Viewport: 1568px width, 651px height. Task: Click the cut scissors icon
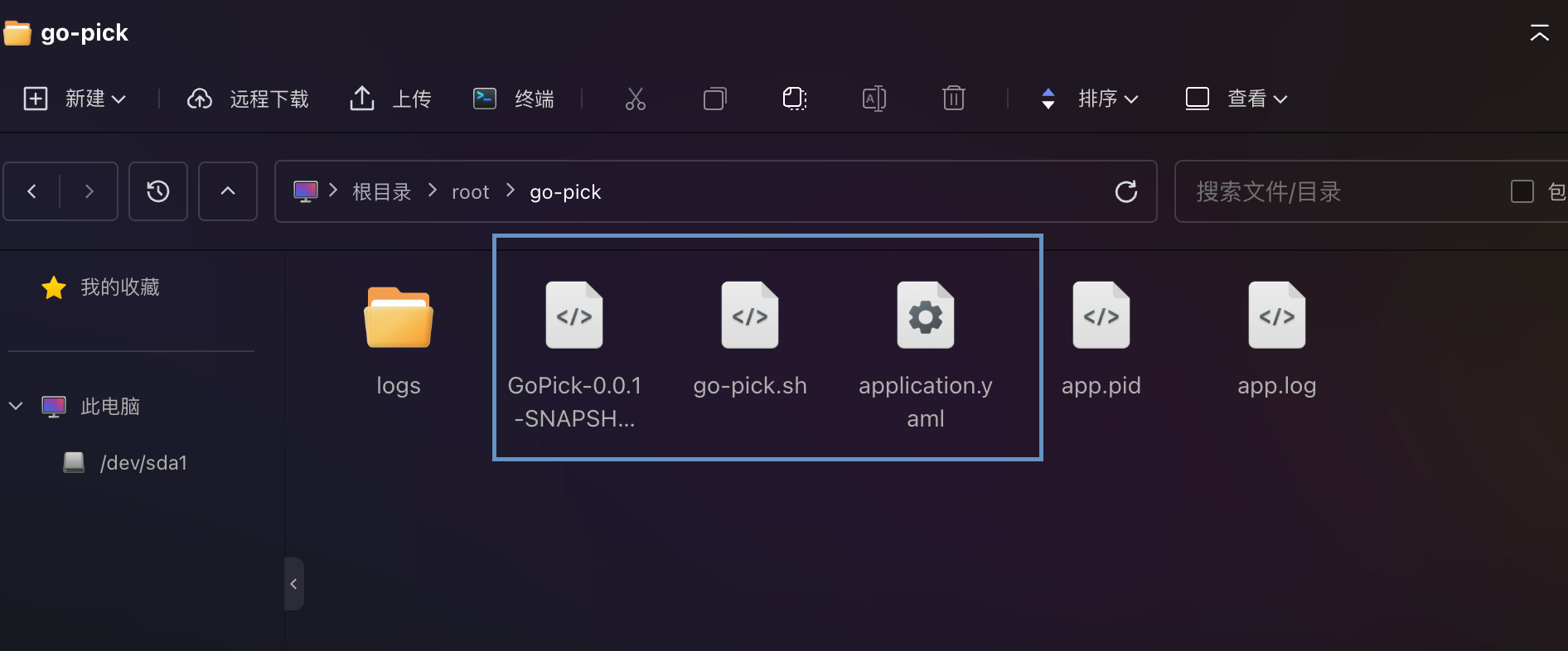point(636,99)
